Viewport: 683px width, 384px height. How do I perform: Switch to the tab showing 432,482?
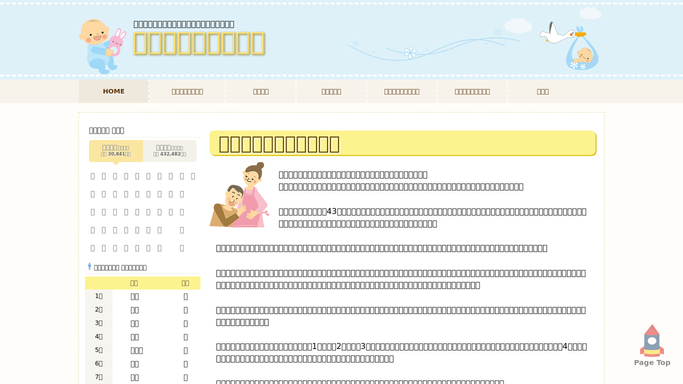[x=169, y=151]
